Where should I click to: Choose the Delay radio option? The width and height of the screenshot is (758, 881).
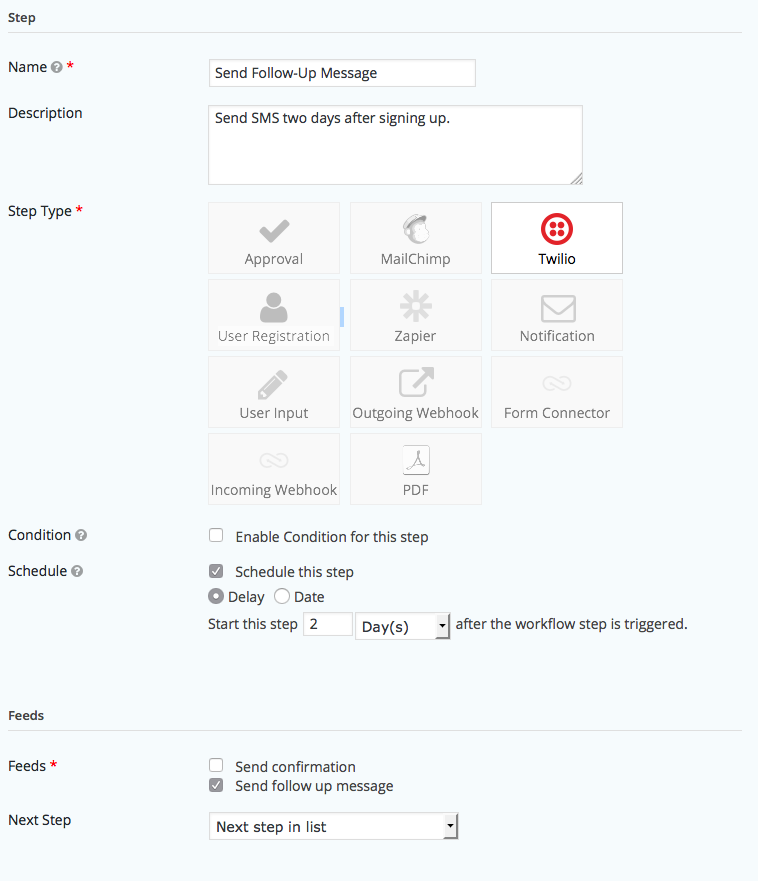pyautogui.click(x=216, y=596)
